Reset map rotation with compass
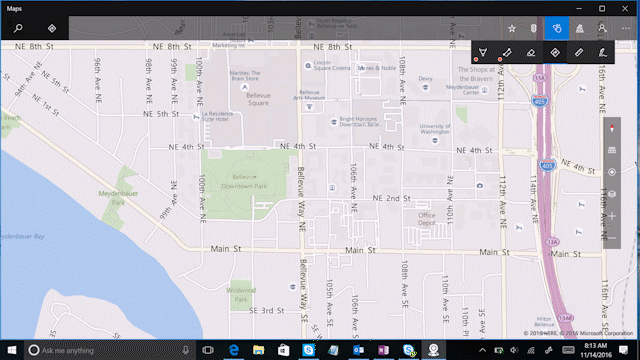 tap(612, 129)
